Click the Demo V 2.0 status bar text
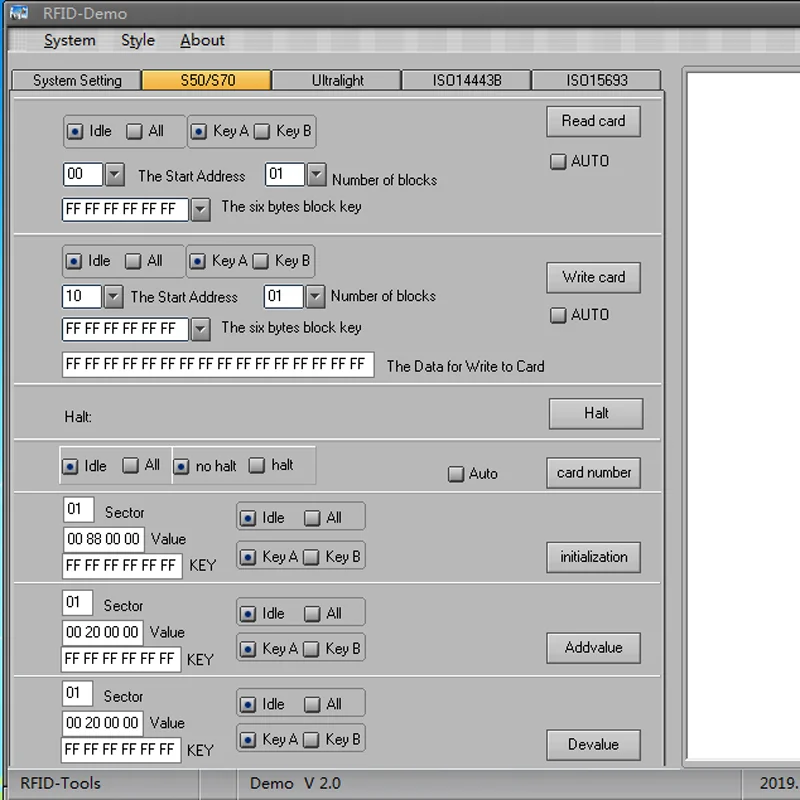Viewport: 800px width, 800px height. [295, 783]
